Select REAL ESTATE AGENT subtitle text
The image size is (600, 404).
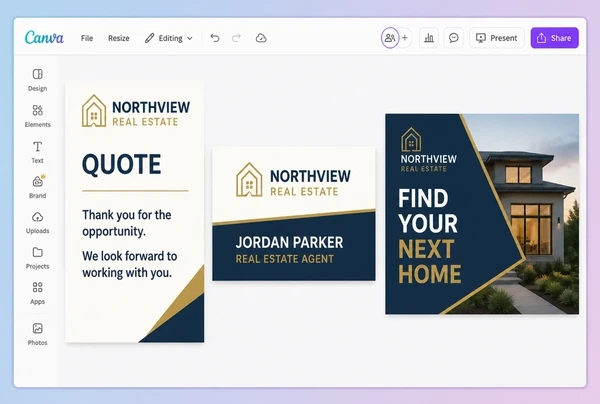point(285,259)
